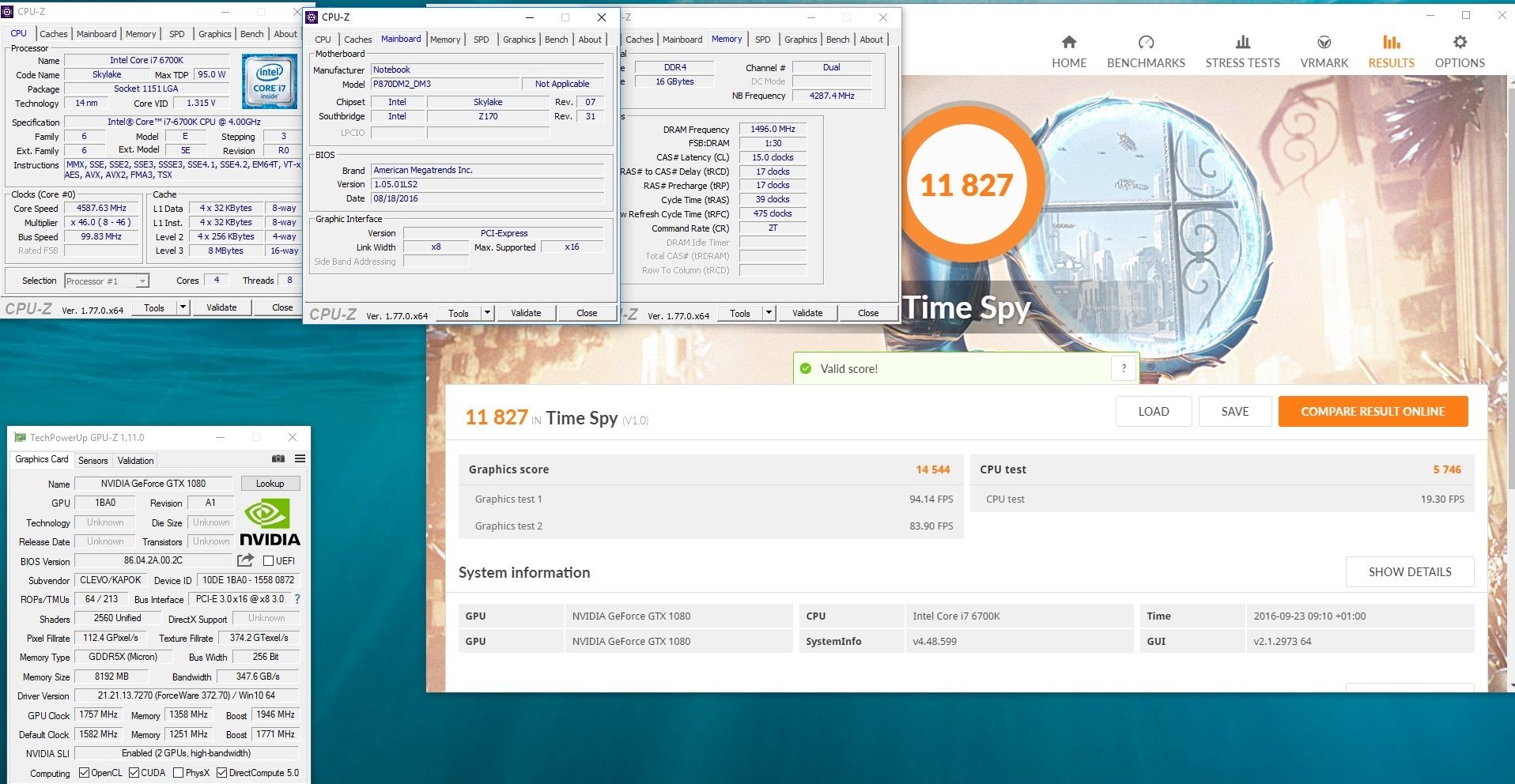Screen dimensions: 1515x784
Task: Click Graphics test 1 row 94.14 FPS
Action: 711,499
